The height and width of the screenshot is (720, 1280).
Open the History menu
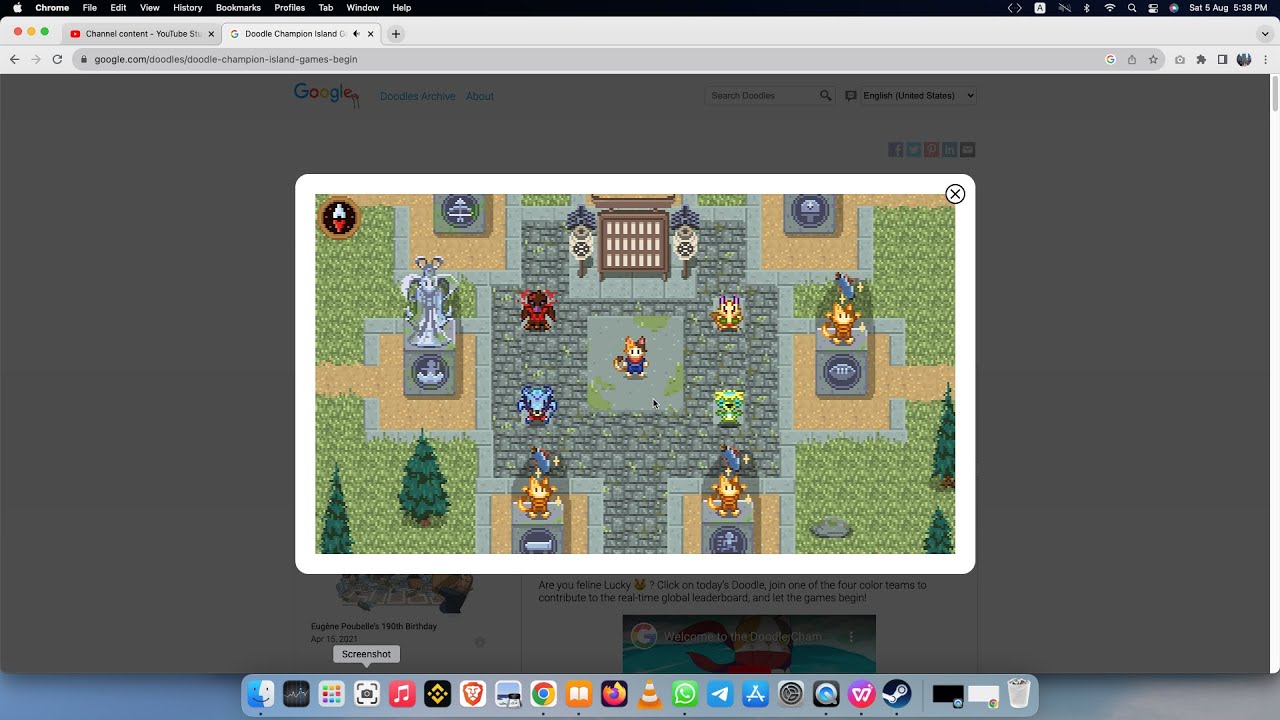(x=187, y=8)
